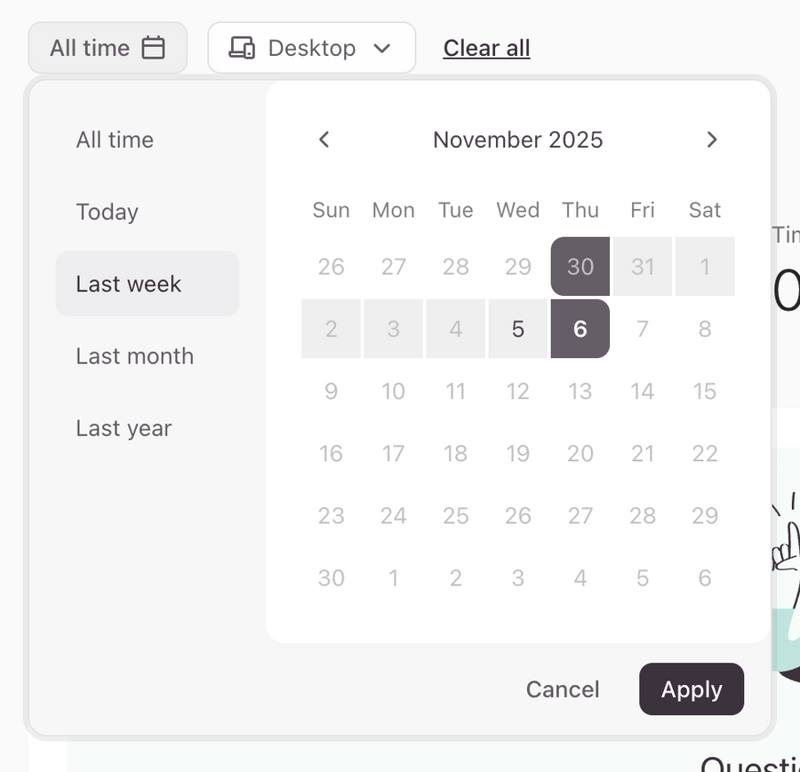Click the Cancel button
The height and width of the screenshot is (772, 800).
coord(562,689)
